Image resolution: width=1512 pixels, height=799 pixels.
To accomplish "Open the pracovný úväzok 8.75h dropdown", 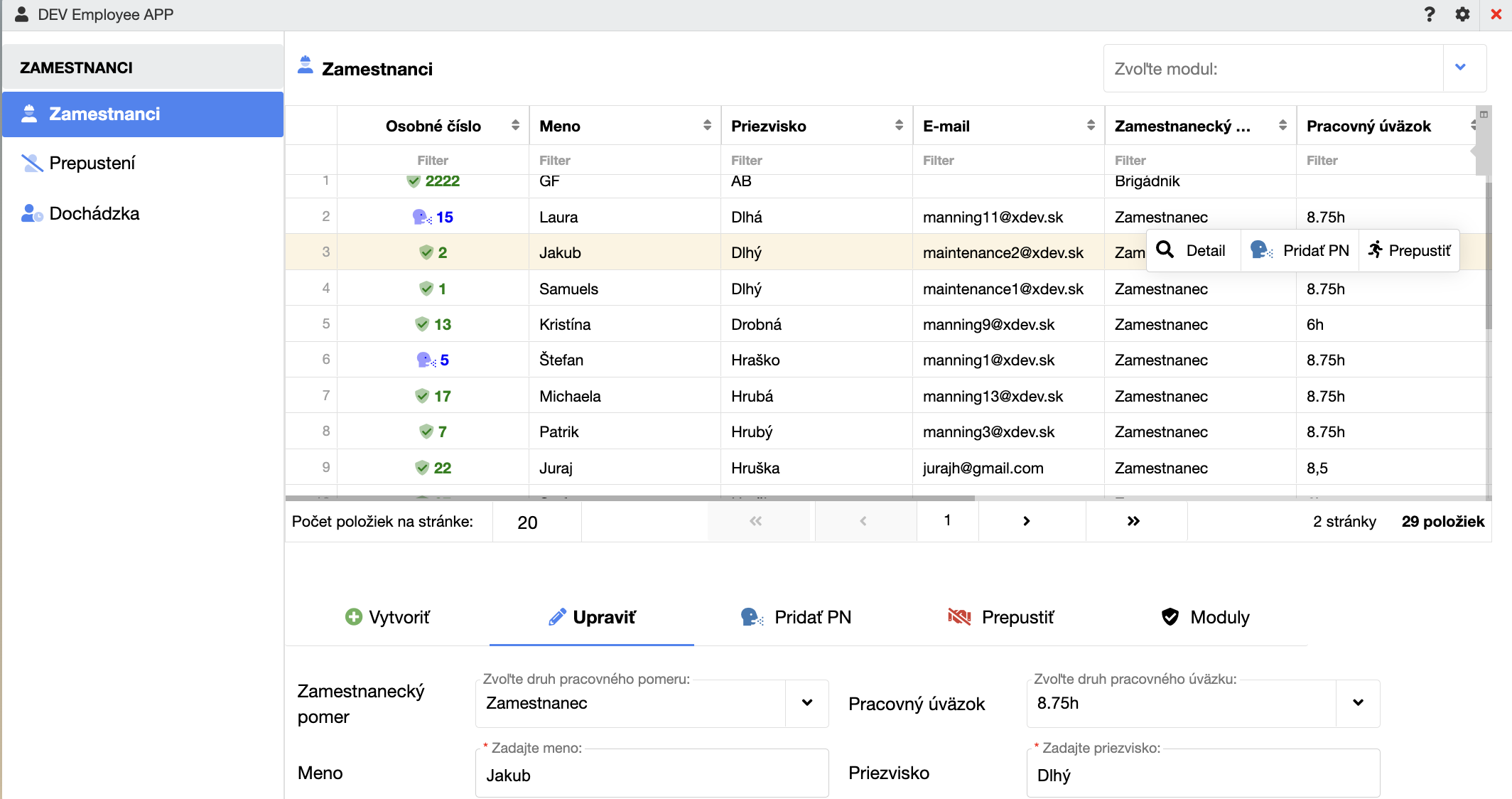I will tap(1358, 703).
